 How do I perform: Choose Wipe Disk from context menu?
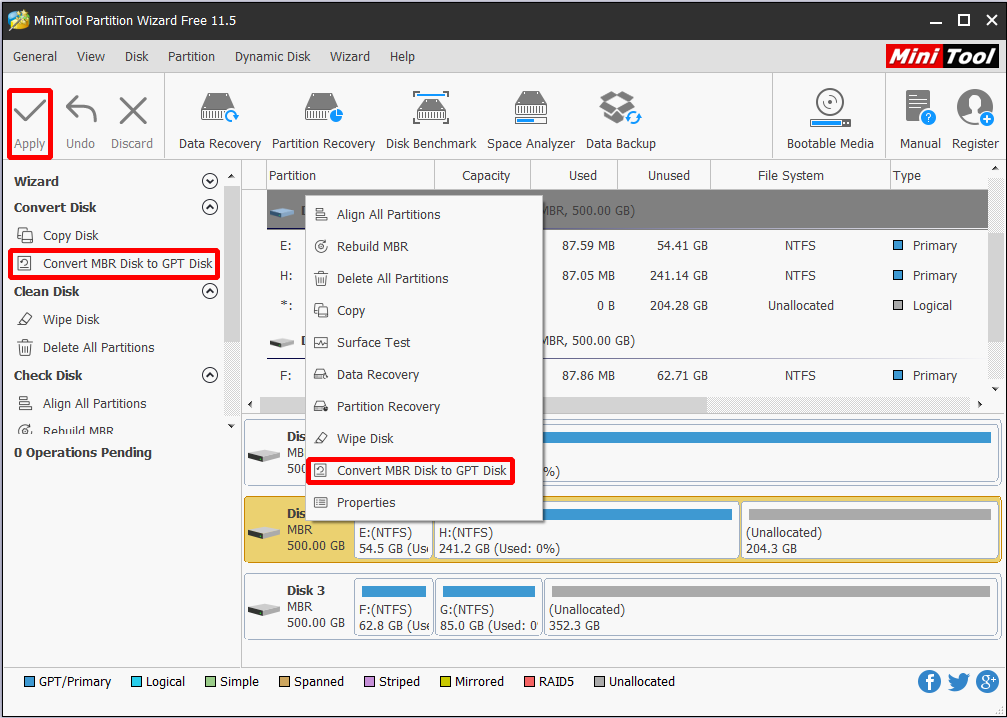pyautogui.click(x=424, y=439)
